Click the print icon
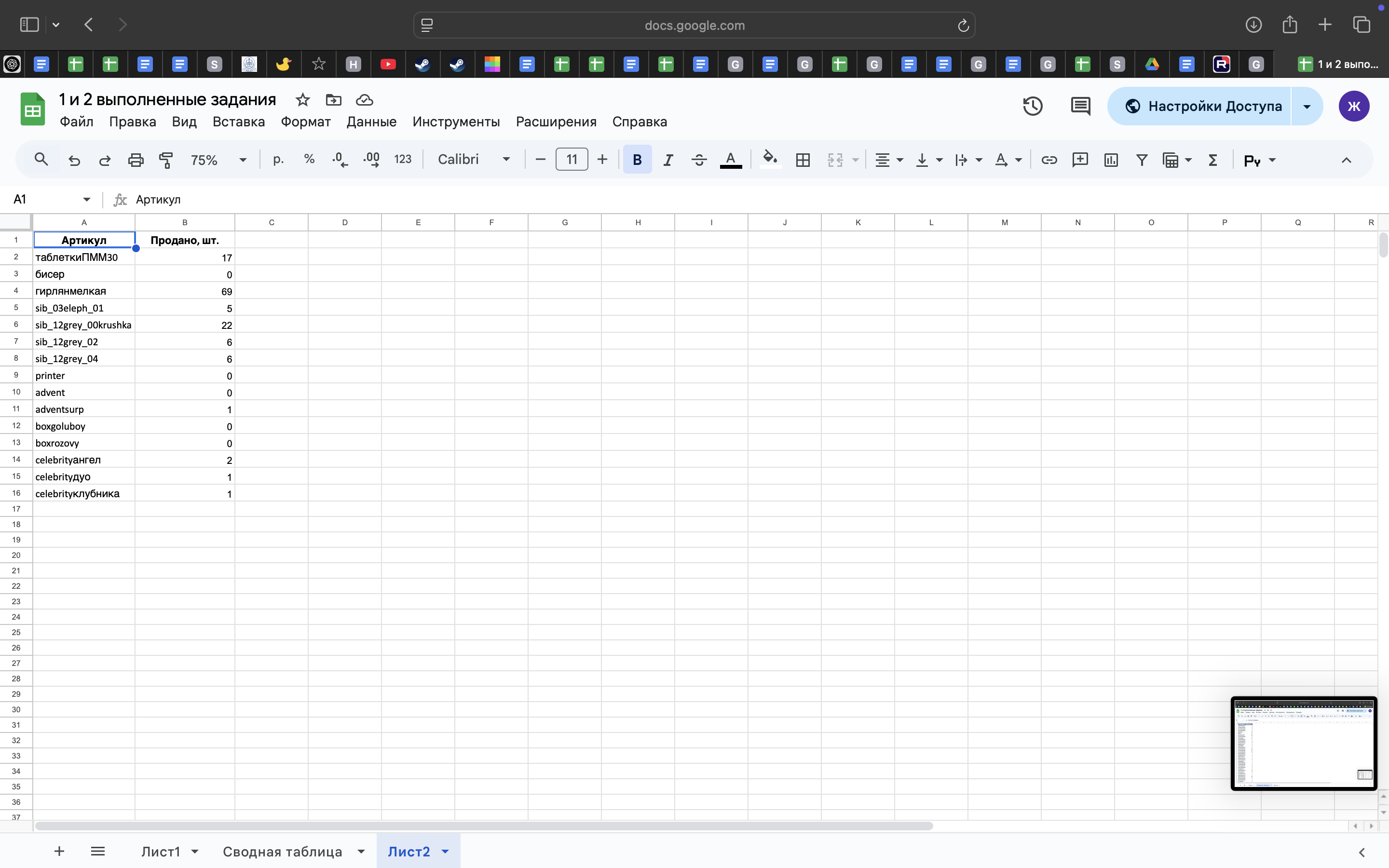This screenshot has height=868, width=1389. [136, 160]
